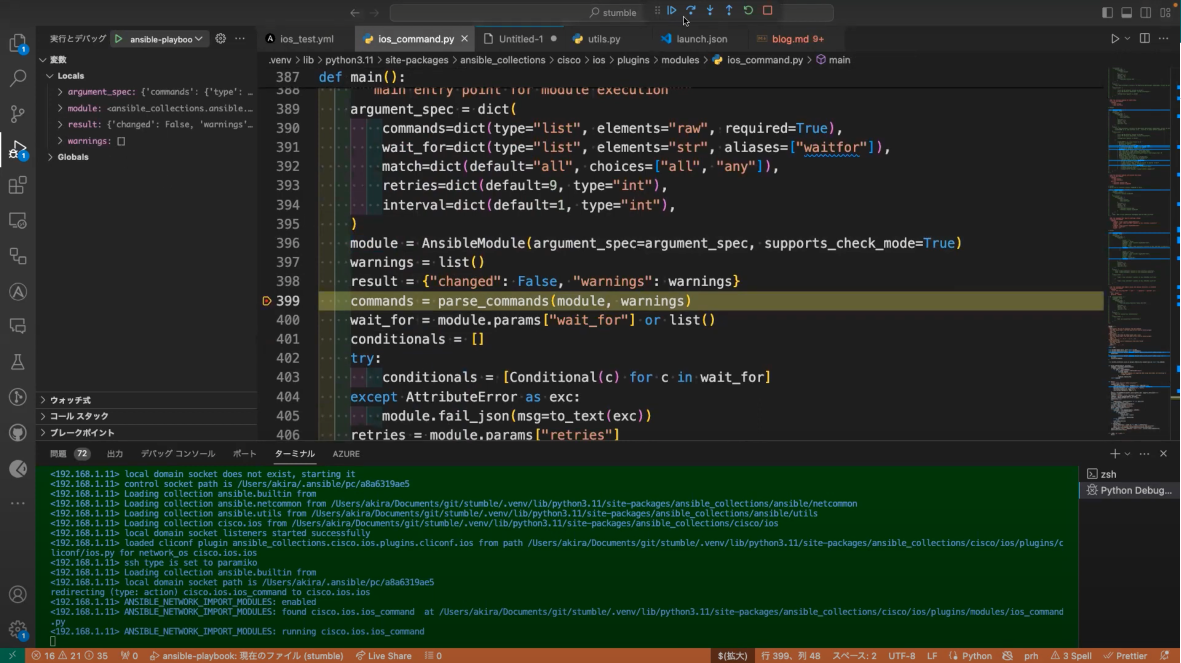Image resolution: width=1181 pixels, height=663 pixels.
Task: Click the Live Share status bar button
Action: (x=383, y=656)
